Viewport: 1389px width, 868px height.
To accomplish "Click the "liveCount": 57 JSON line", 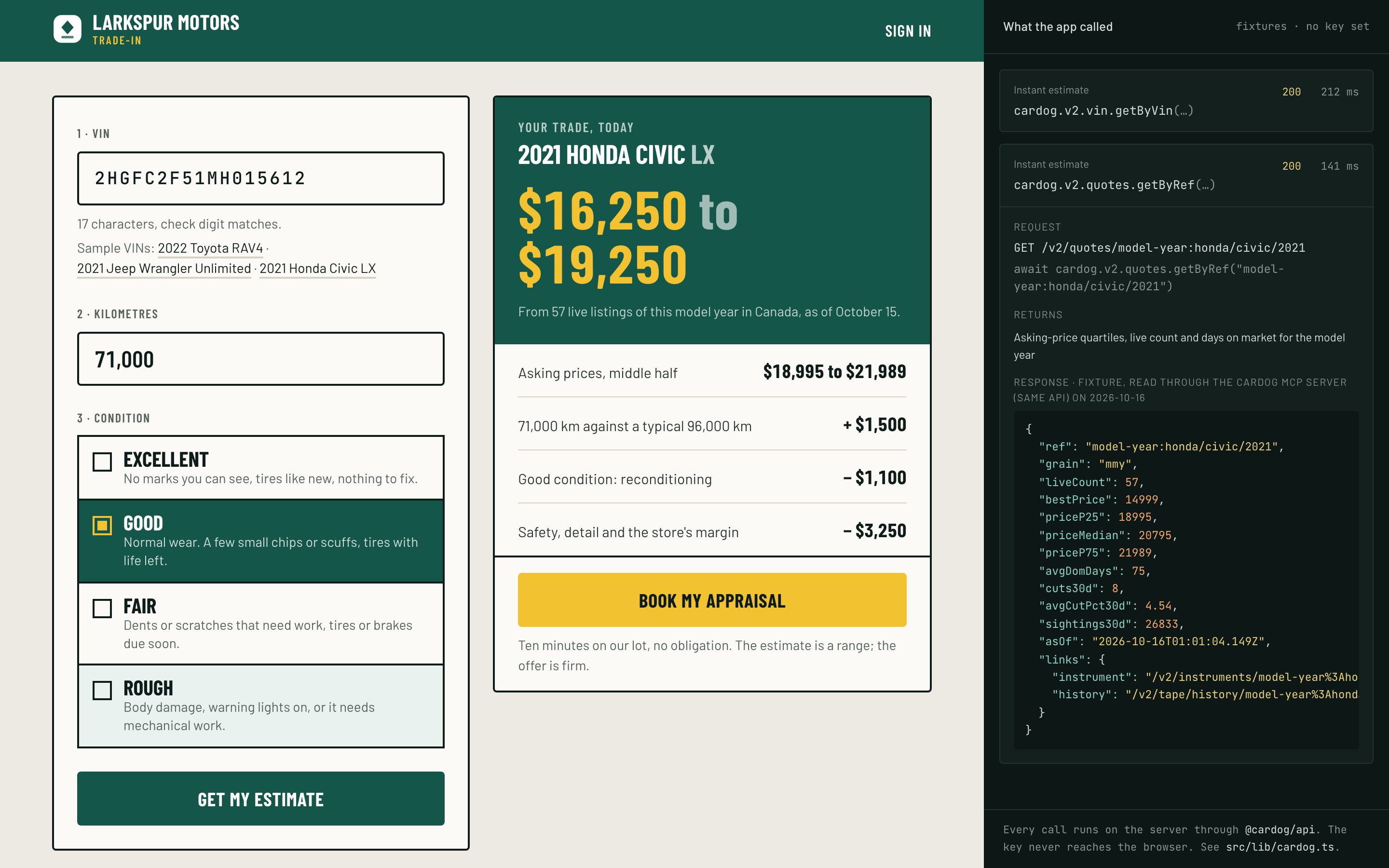I will click(x=1091, y=482).
